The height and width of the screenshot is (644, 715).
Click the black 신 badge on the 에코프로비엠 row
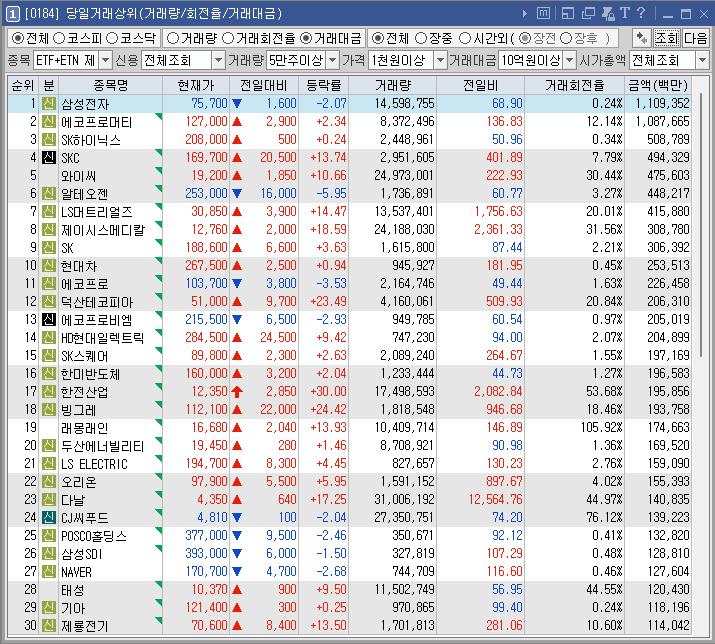tap(49, 320)
